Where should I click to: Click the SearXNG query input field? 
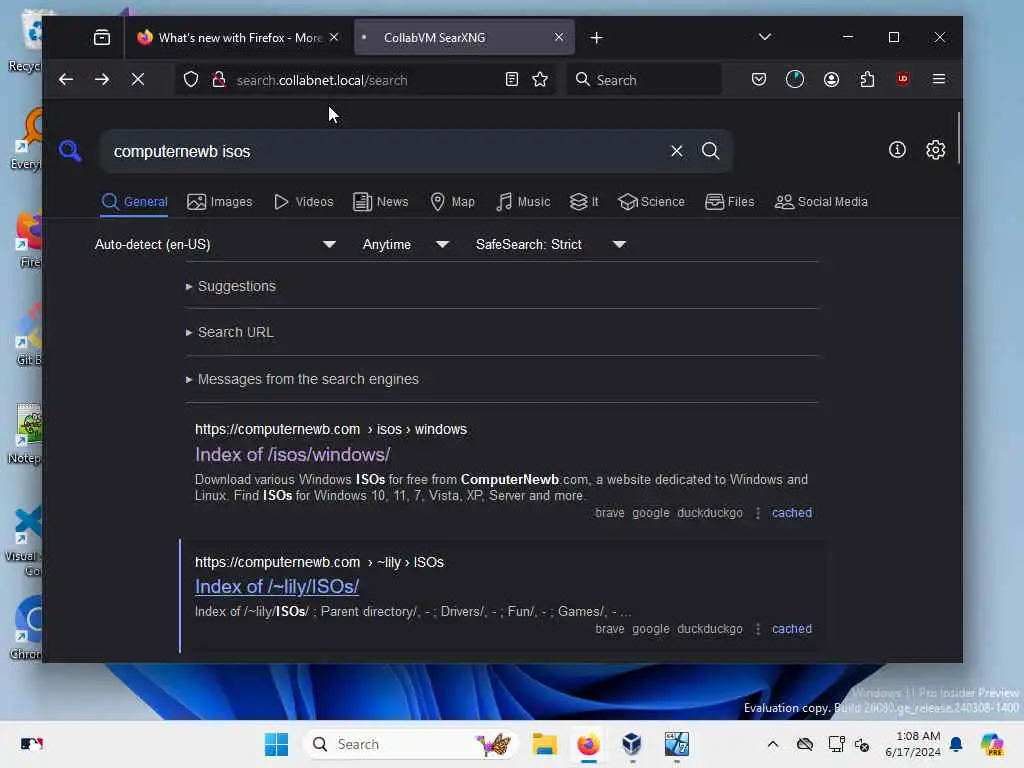point(385,151)
